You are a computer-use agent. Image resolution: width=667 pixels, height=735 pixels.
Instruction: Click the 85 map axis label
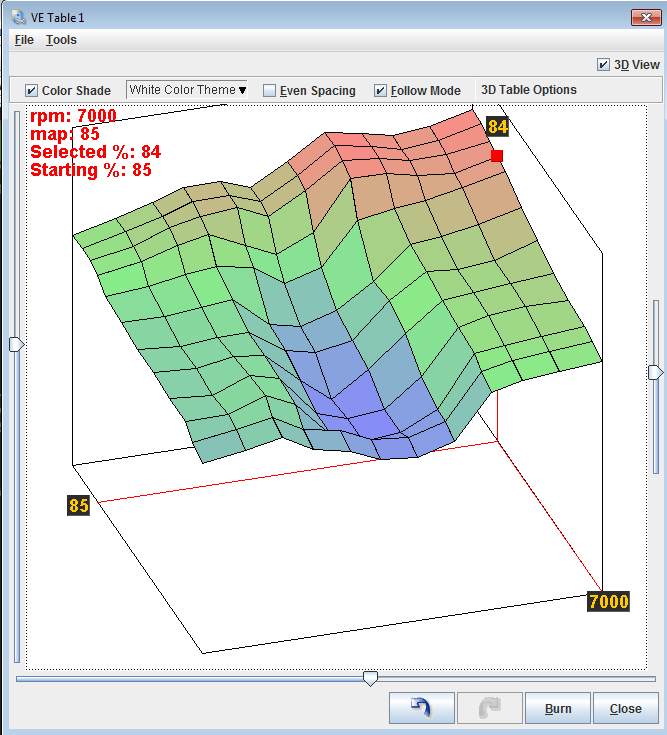(x=79, y=506)
